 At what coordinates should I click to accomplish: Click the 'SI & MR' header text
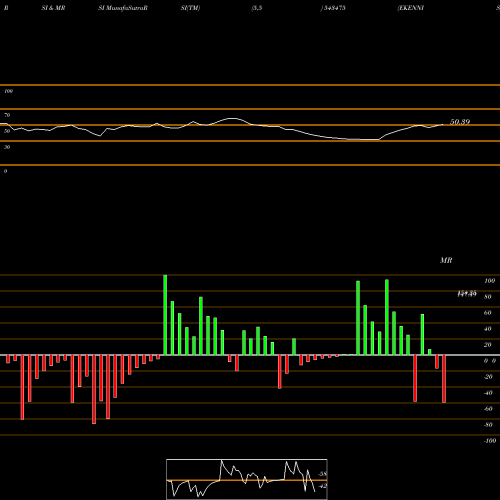coord(53,8)
